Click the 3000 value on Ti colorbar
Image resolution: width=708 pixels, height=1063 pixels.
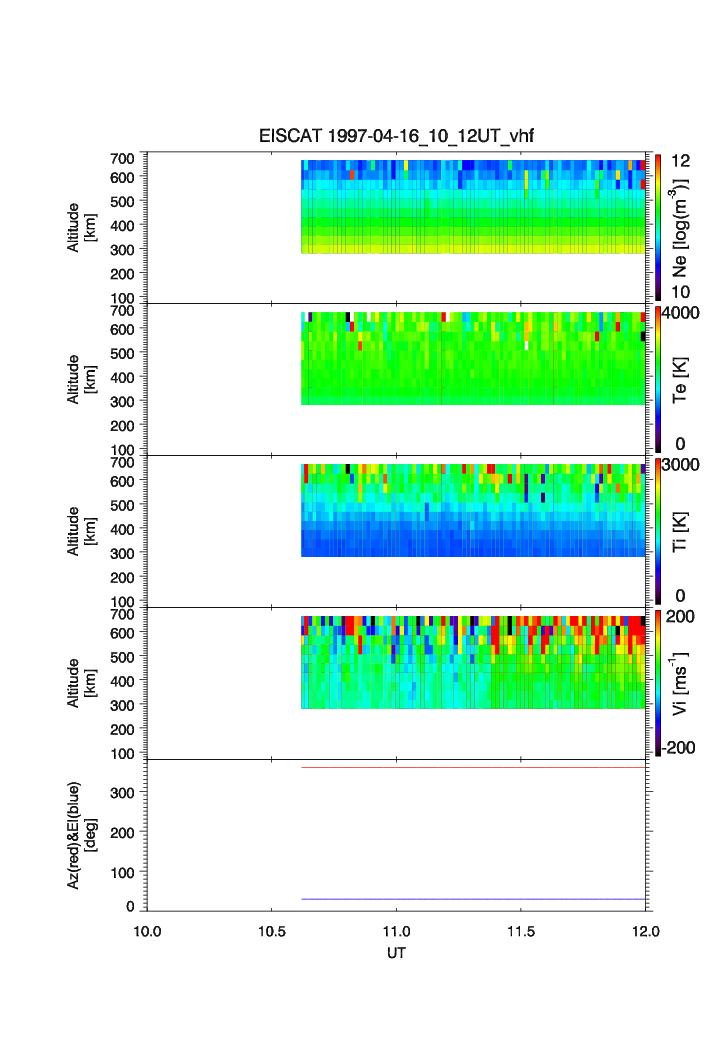(681, 464)
